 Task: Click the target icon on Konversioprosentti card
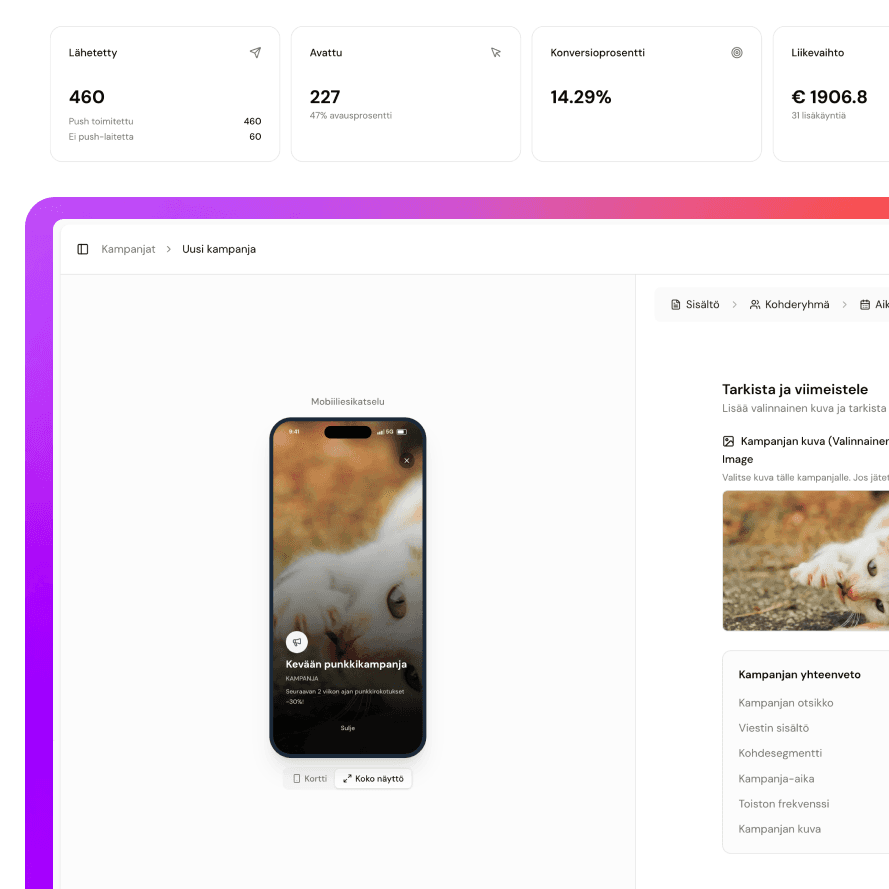point(736,53)
